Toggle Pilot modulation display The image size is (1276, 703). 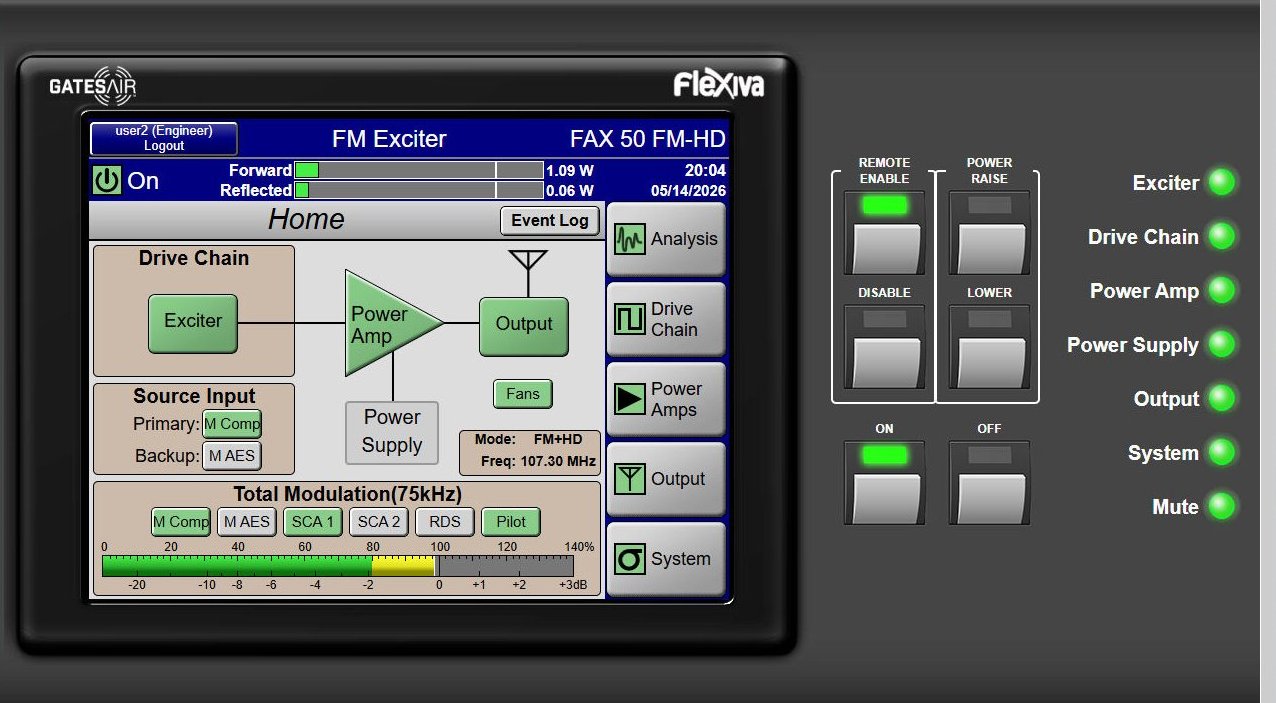[511, 521]
